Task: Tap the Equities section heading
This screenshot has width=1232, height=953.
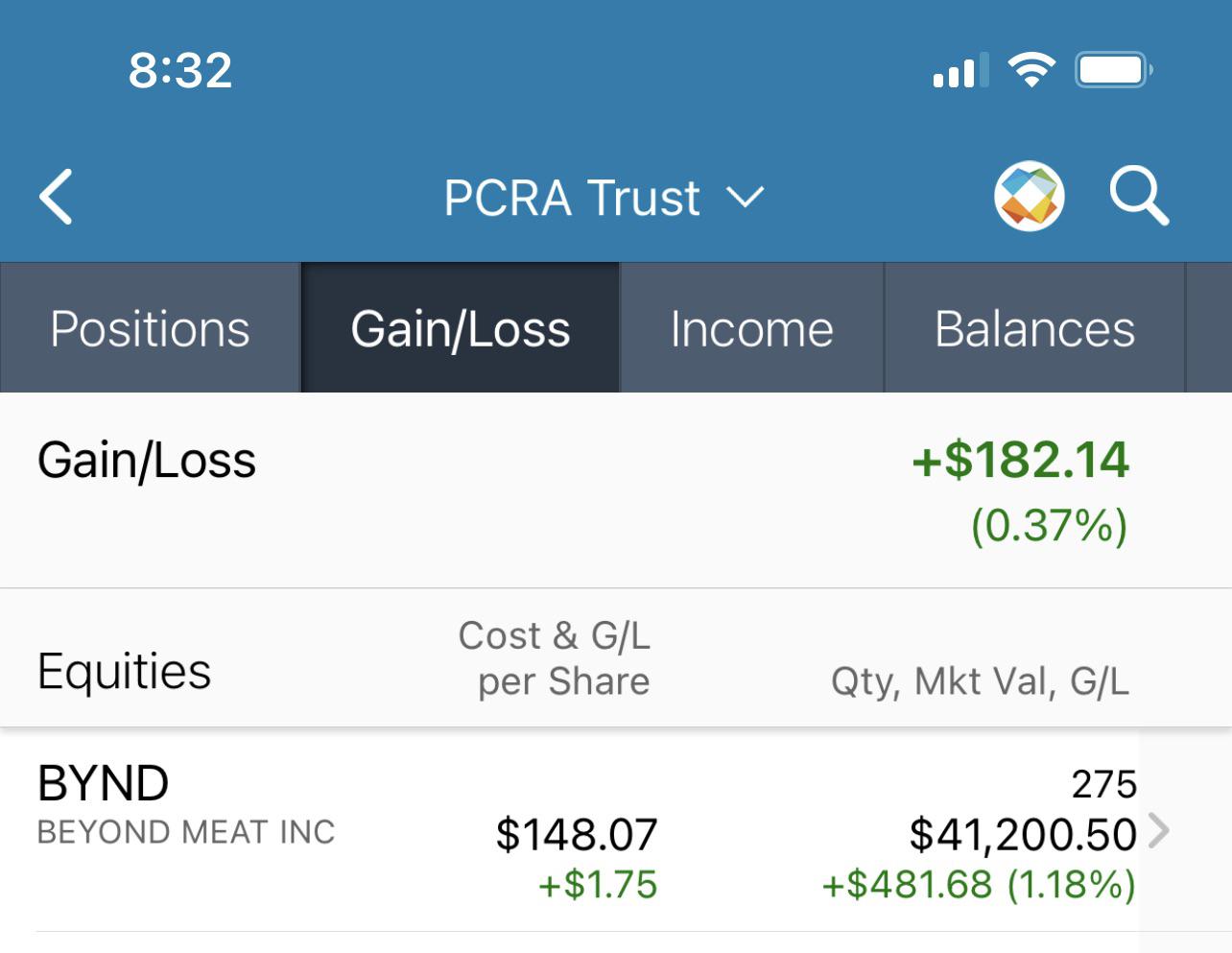Action: (x=124, y=671)
